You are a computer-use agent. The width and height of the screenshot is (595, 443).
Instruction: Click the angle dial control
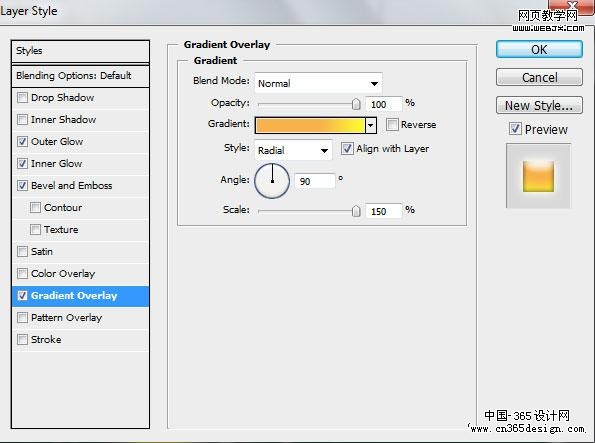coord(272,181)
